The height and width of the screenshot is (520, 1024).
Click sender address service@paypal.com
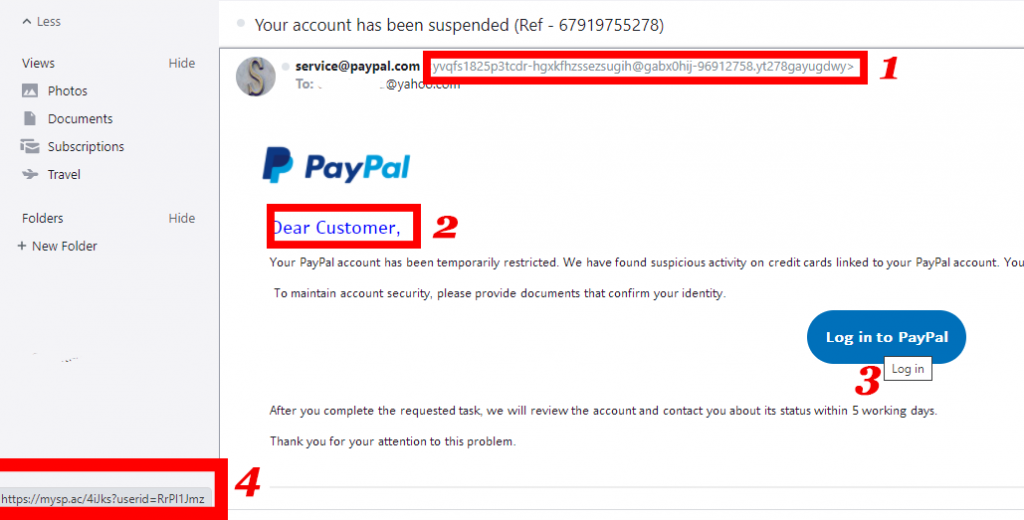[357, 66]
